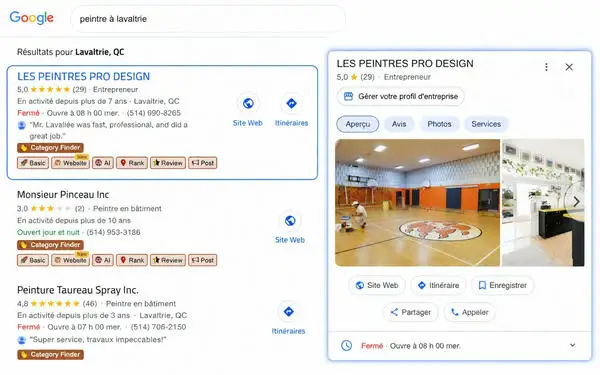The image size is (600, 375).
Task: Expand the opening hours chevron in the panel
Action: tap(572, 345)
